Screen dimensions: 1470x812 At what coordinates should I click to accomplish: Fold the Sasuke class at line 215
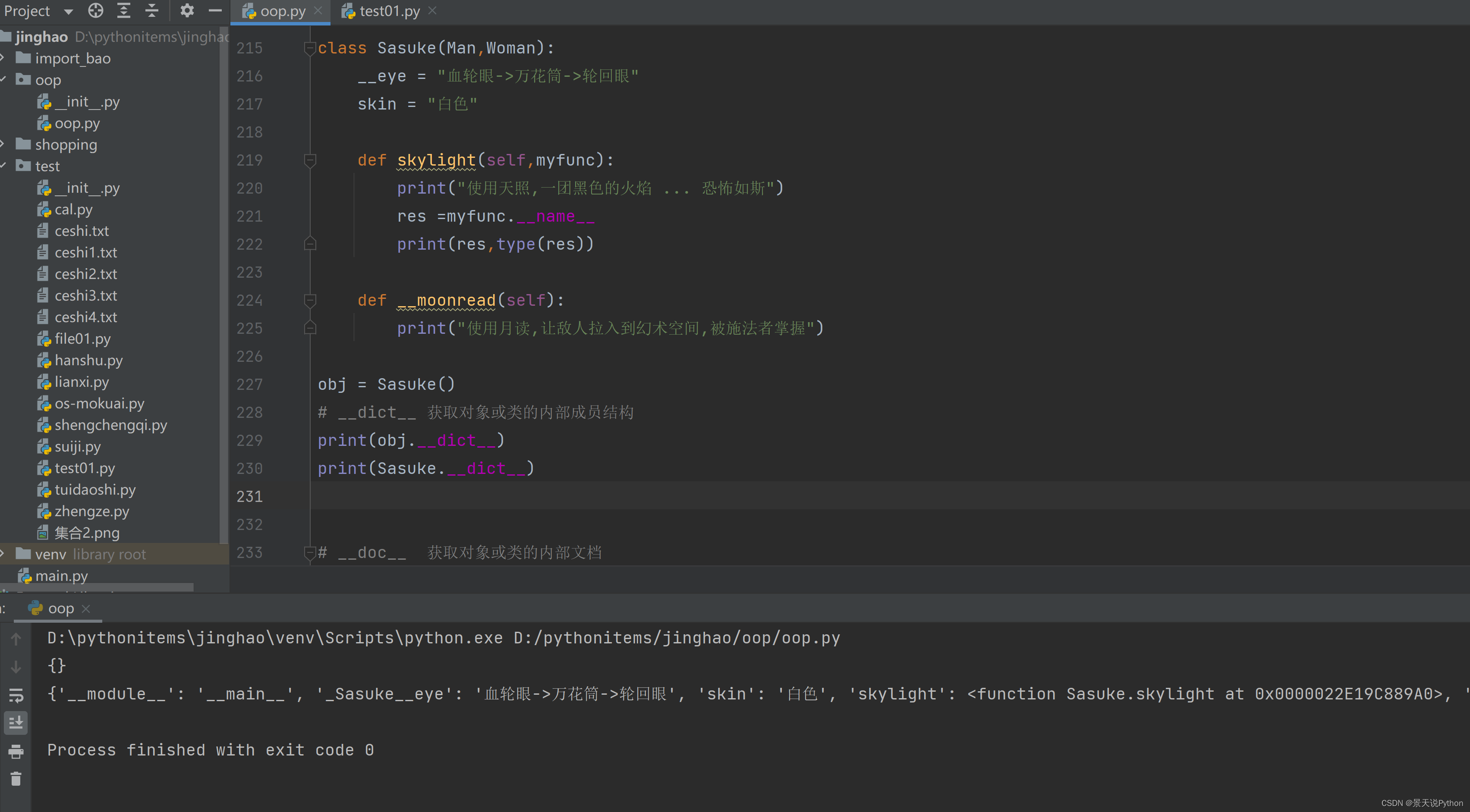coord(310,48)
